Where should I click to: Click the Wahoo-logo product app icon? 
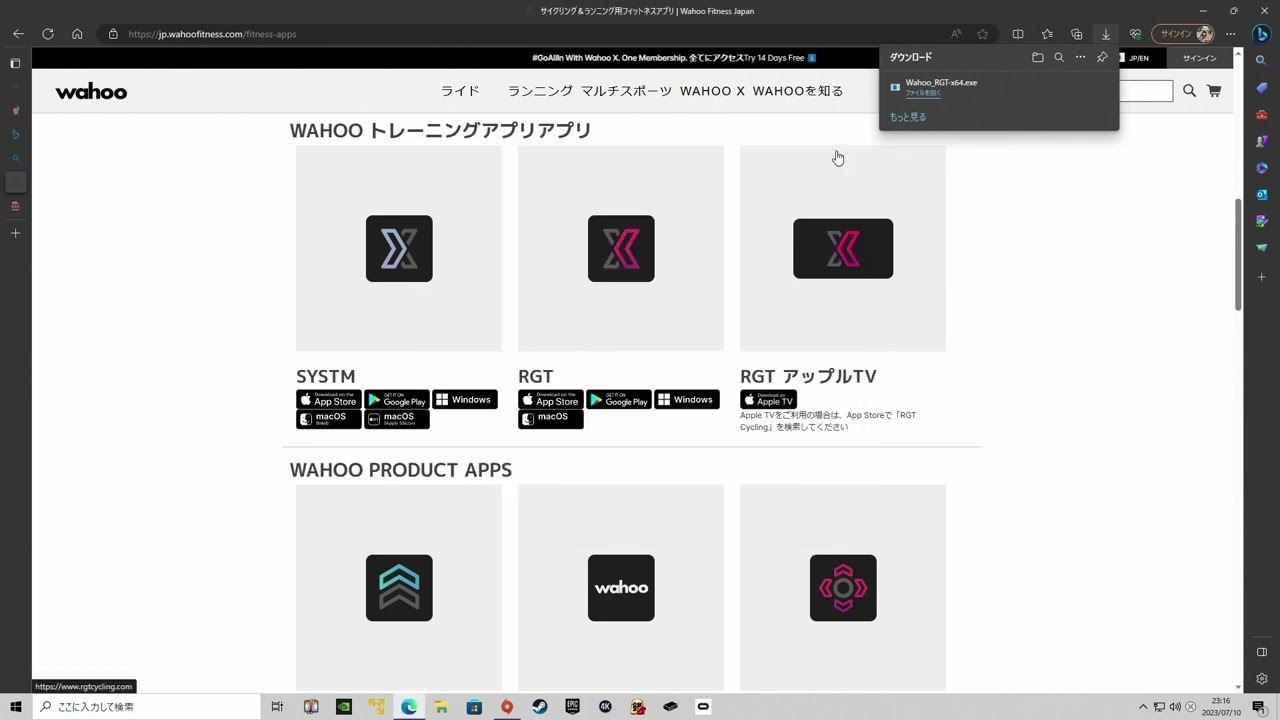click(621, 588)
